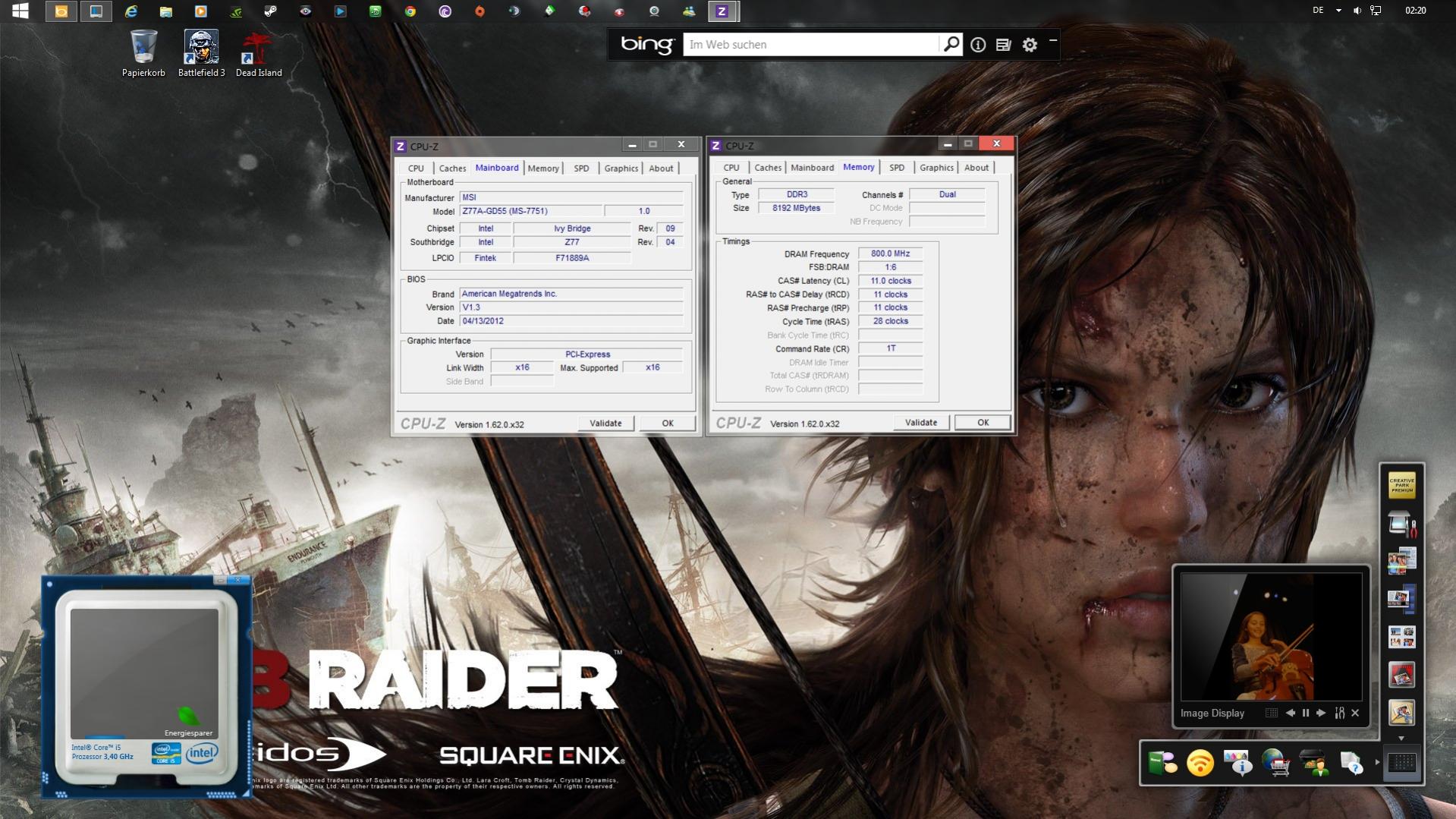Click the 02:20 system clock
The width and height of the screenshot is (1456, 819).
pyautogui.click(x=1415, y=11)
